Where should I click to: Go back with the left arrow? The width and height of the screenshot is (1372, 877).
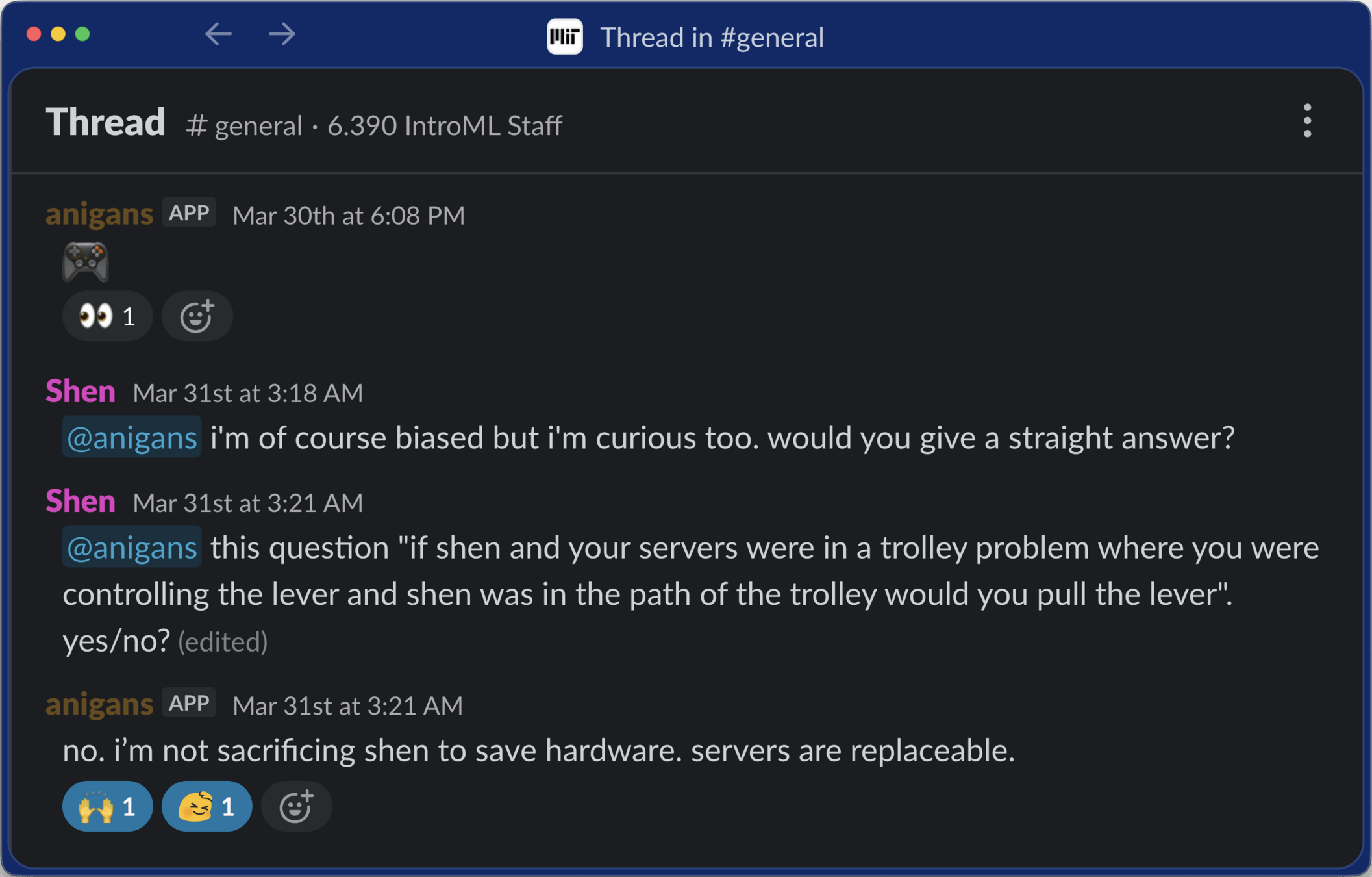pyautogui.click(x=218, y=34)
